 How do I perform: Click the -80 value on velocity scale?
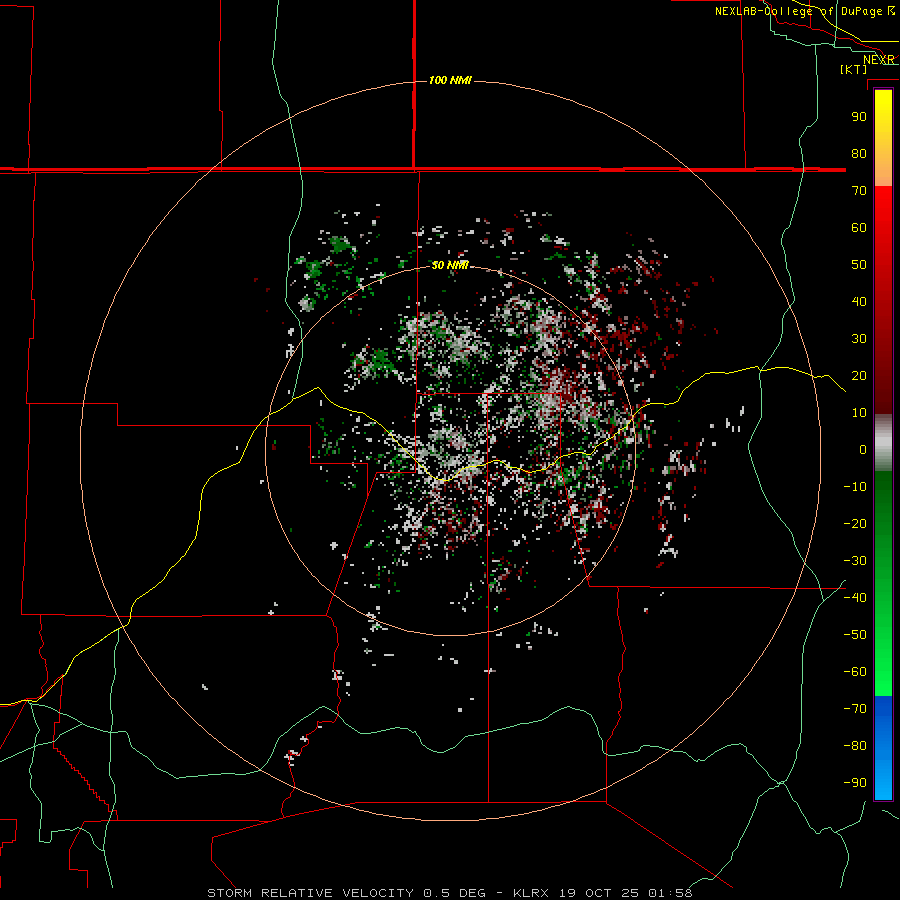(x=855, y=746)
